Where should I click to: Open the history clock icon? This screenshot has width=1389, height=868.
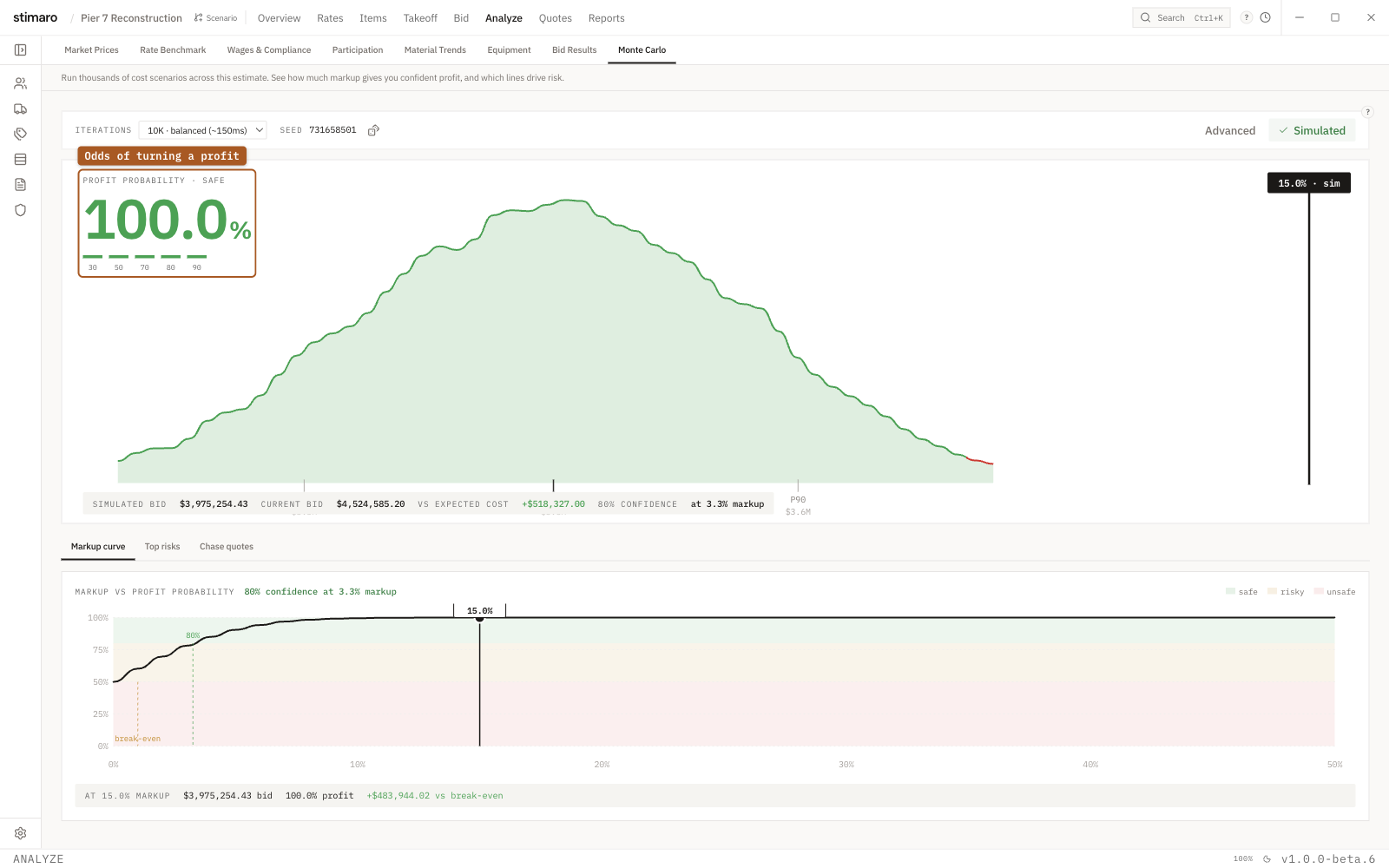pos(1266,17)
